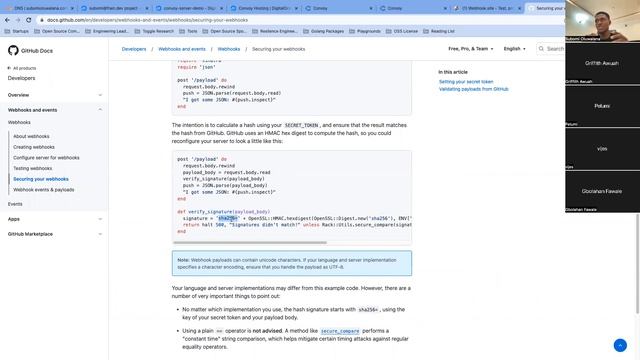The image size is (640, 360).
Task: Open Testing webhooks in the sidebar
Action: click(x=32, y=168)
